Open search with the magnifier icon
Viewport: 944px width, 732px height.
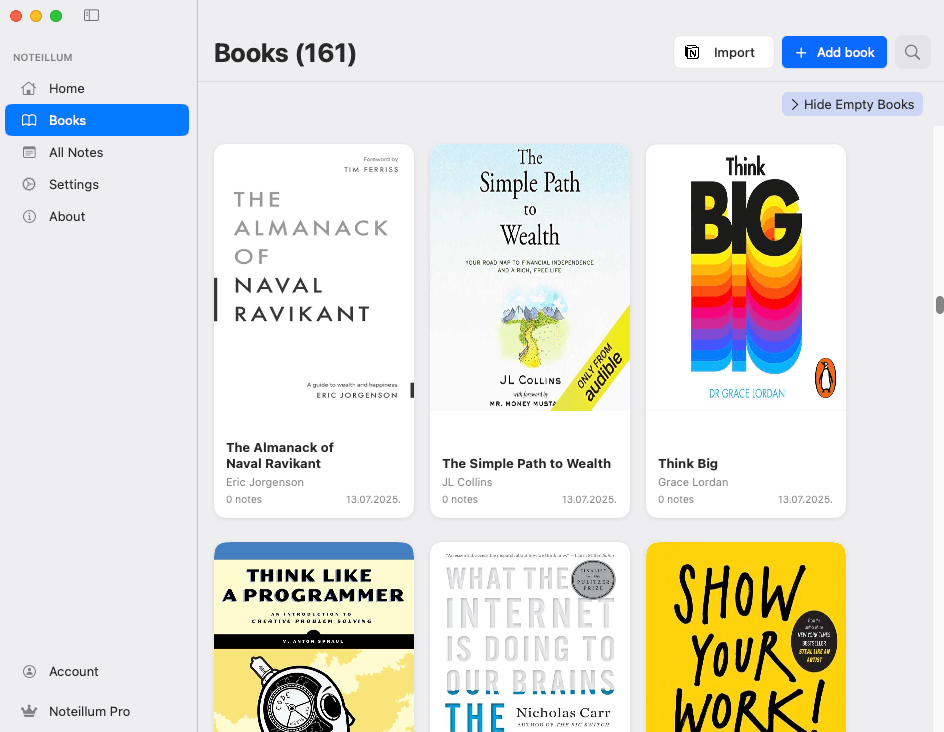click(913, 52)
